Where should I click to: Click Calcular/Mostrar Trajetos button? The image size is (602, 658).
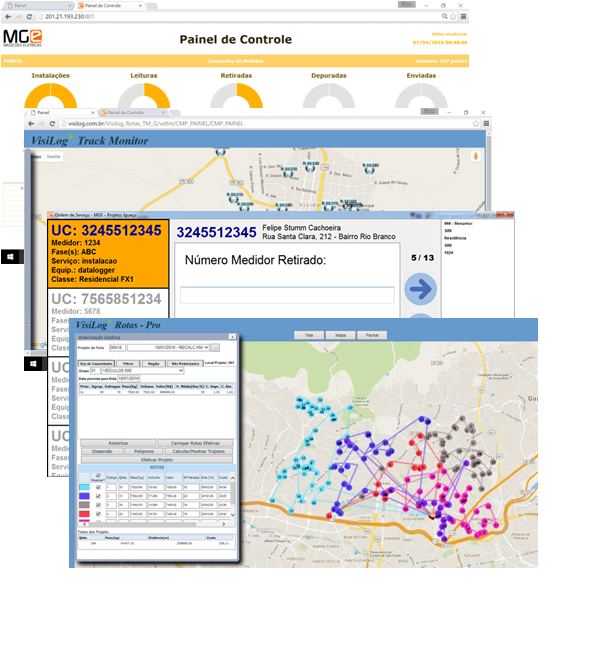pyautogui.click(x=199, y=452)
